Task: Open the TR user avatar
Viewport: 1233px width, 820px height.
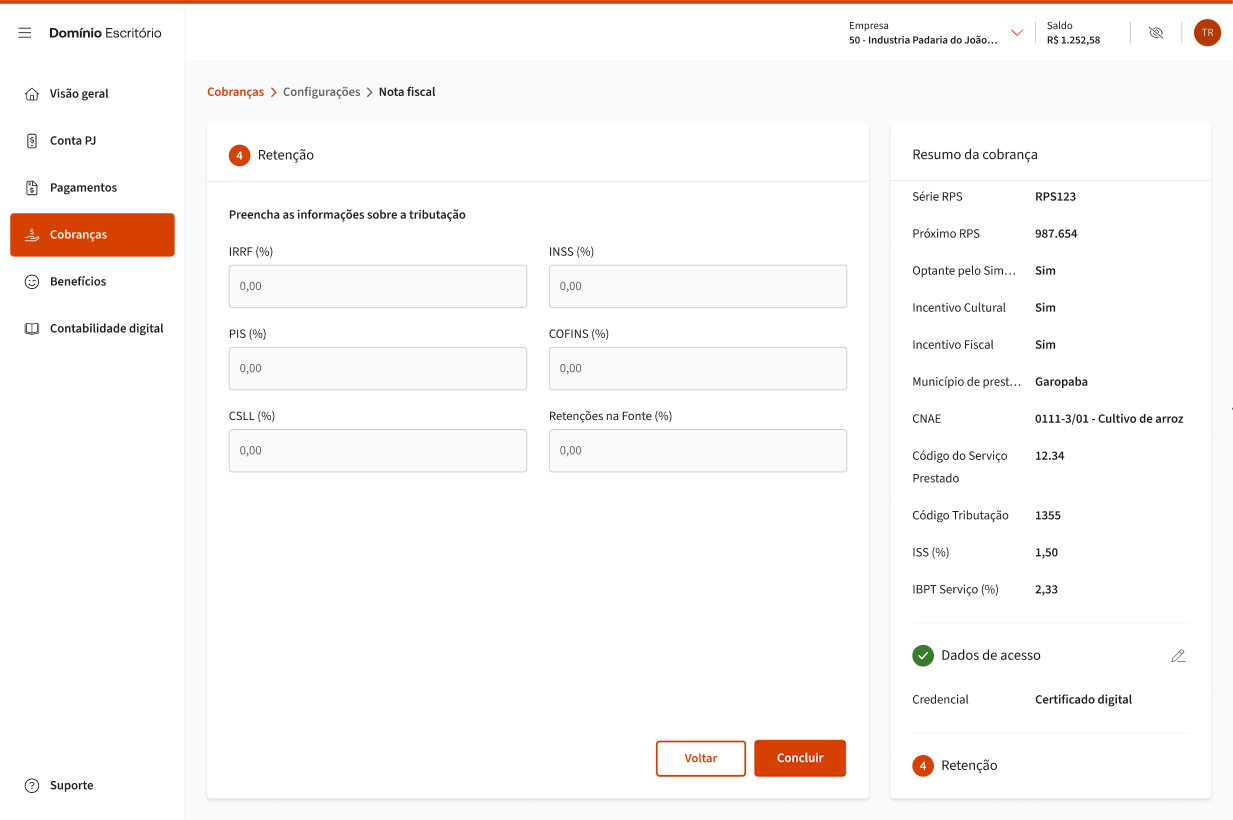Action: click(x=1207, y=33)
